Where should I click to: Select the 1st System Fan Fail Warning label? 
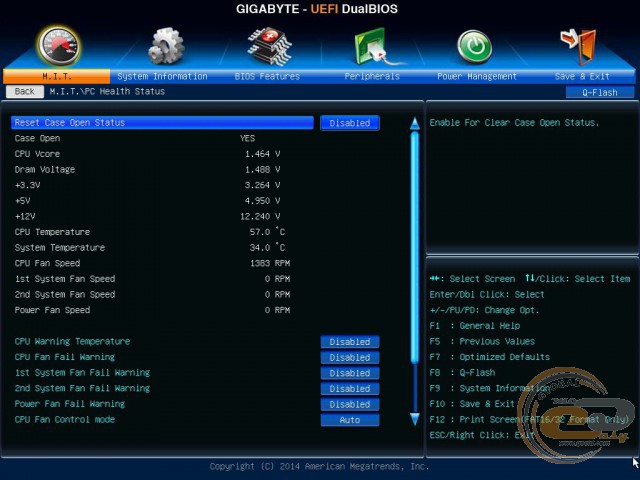[82, 372]
